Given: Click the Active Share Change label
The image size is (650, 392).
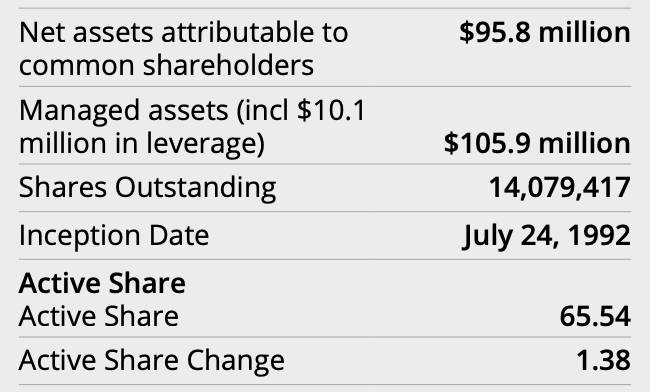Looking at the screenshot, I should (152, 360).
